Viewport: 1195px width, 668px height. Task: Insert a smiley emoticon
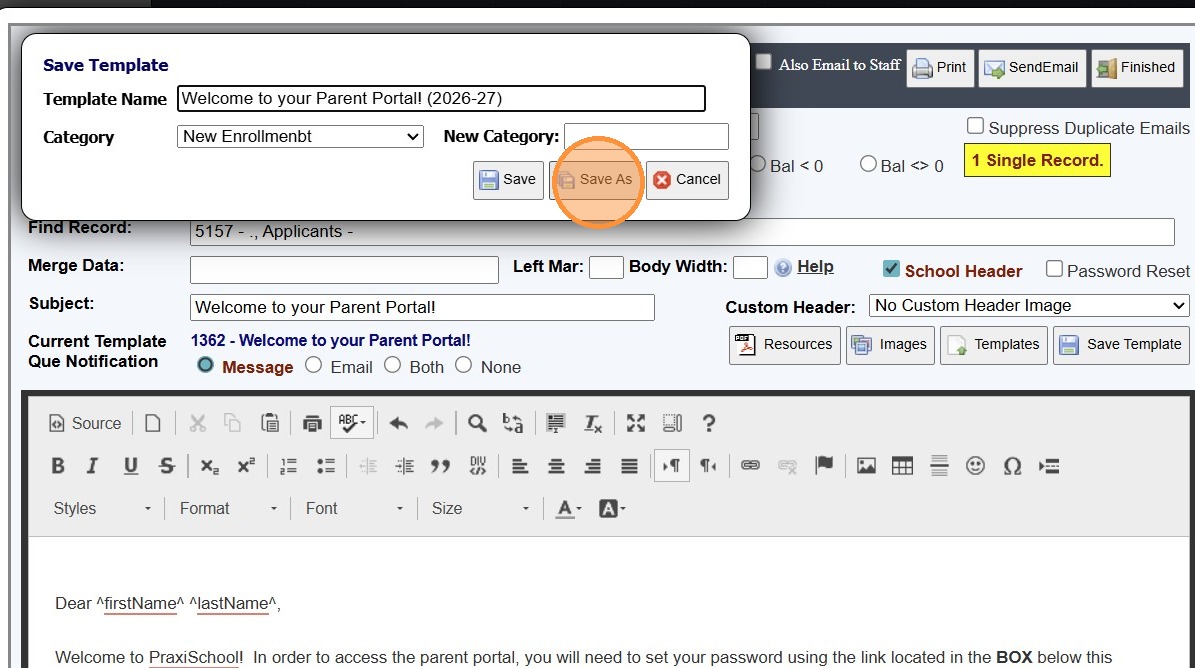point(976,465)
